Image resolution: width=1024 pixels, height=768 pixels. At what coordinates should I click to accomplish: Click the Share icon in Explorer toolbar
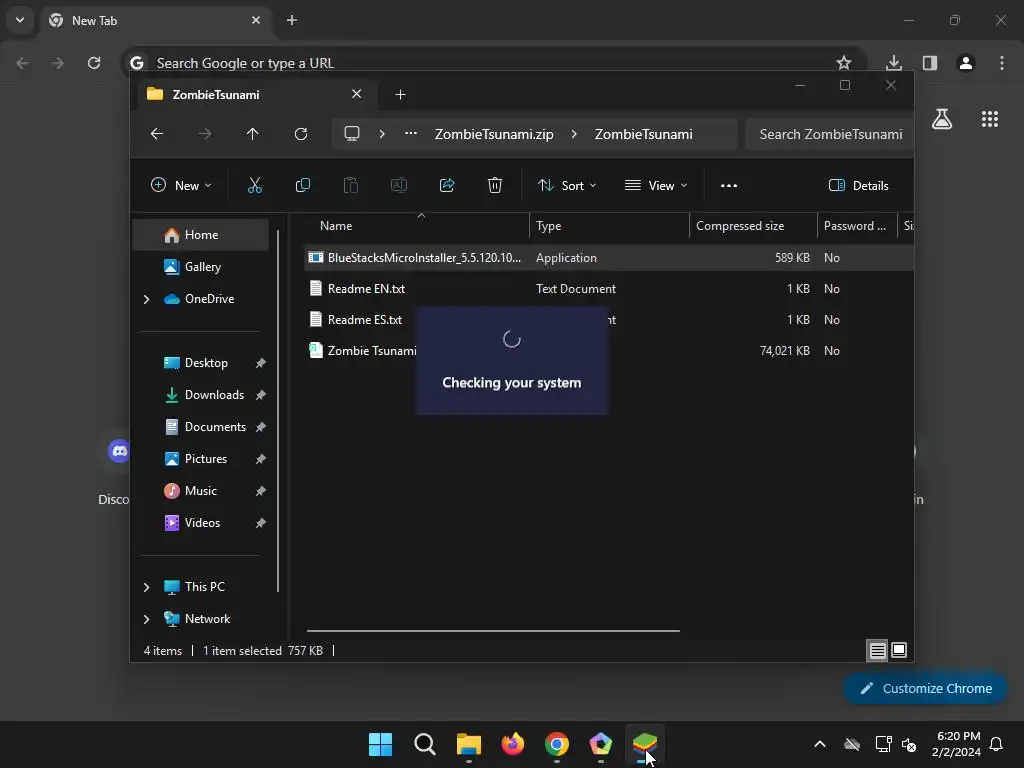(447, 185)
